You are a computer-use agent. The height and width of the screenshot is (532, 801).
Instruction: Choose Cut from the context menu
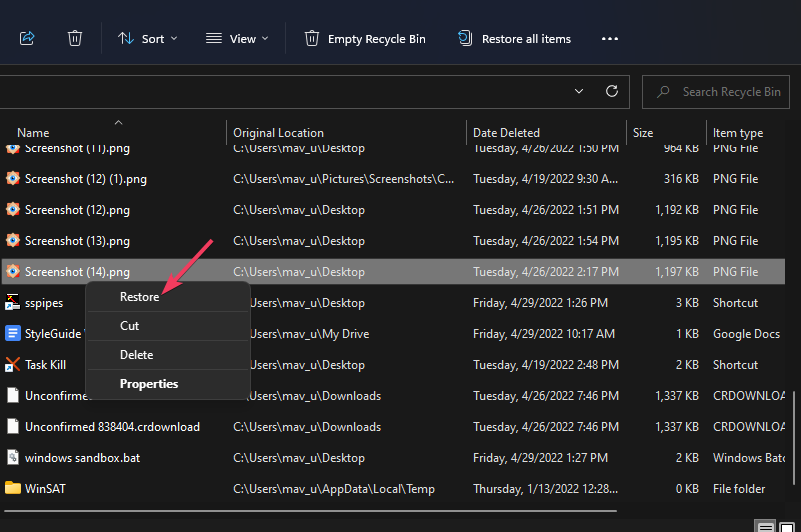tap(130, 326)
